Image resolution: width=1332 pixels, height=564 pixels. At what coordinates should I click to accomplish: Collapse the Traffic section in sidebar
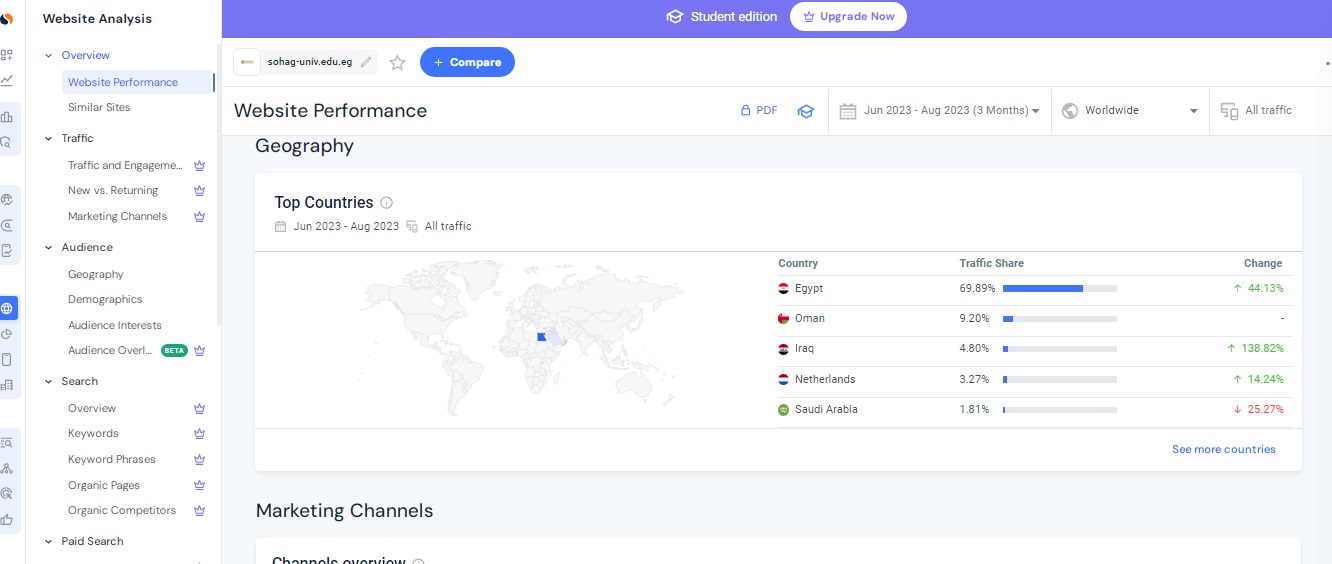(48, 139)
